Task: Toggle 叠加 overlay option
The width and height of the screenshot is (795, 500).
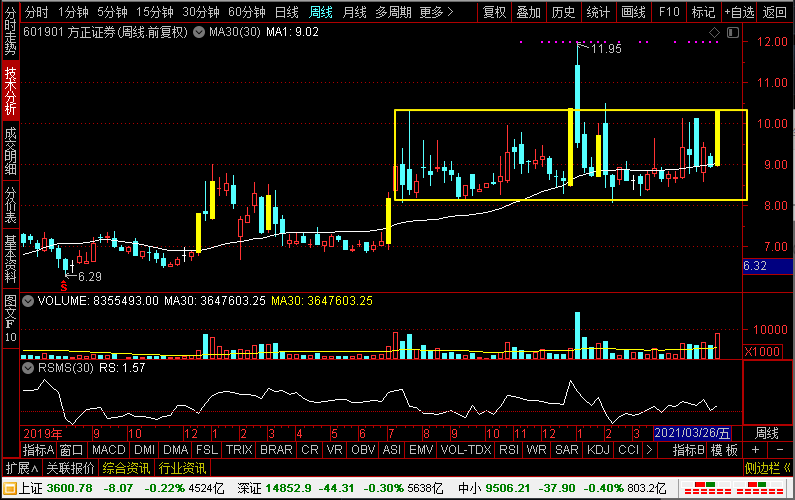Action: pos(528,12)
